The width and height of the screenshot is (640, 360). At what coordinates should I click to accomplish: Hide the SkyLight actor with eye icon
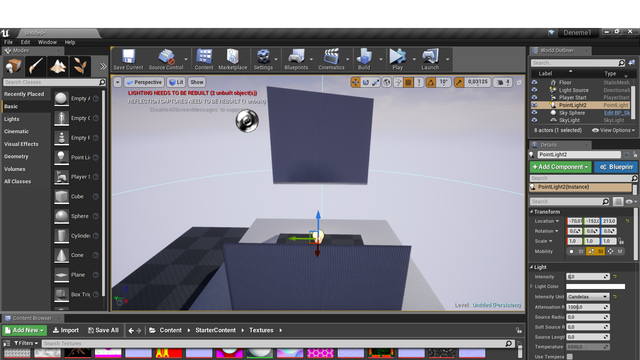pyautogui.click(x=534, y=120)
